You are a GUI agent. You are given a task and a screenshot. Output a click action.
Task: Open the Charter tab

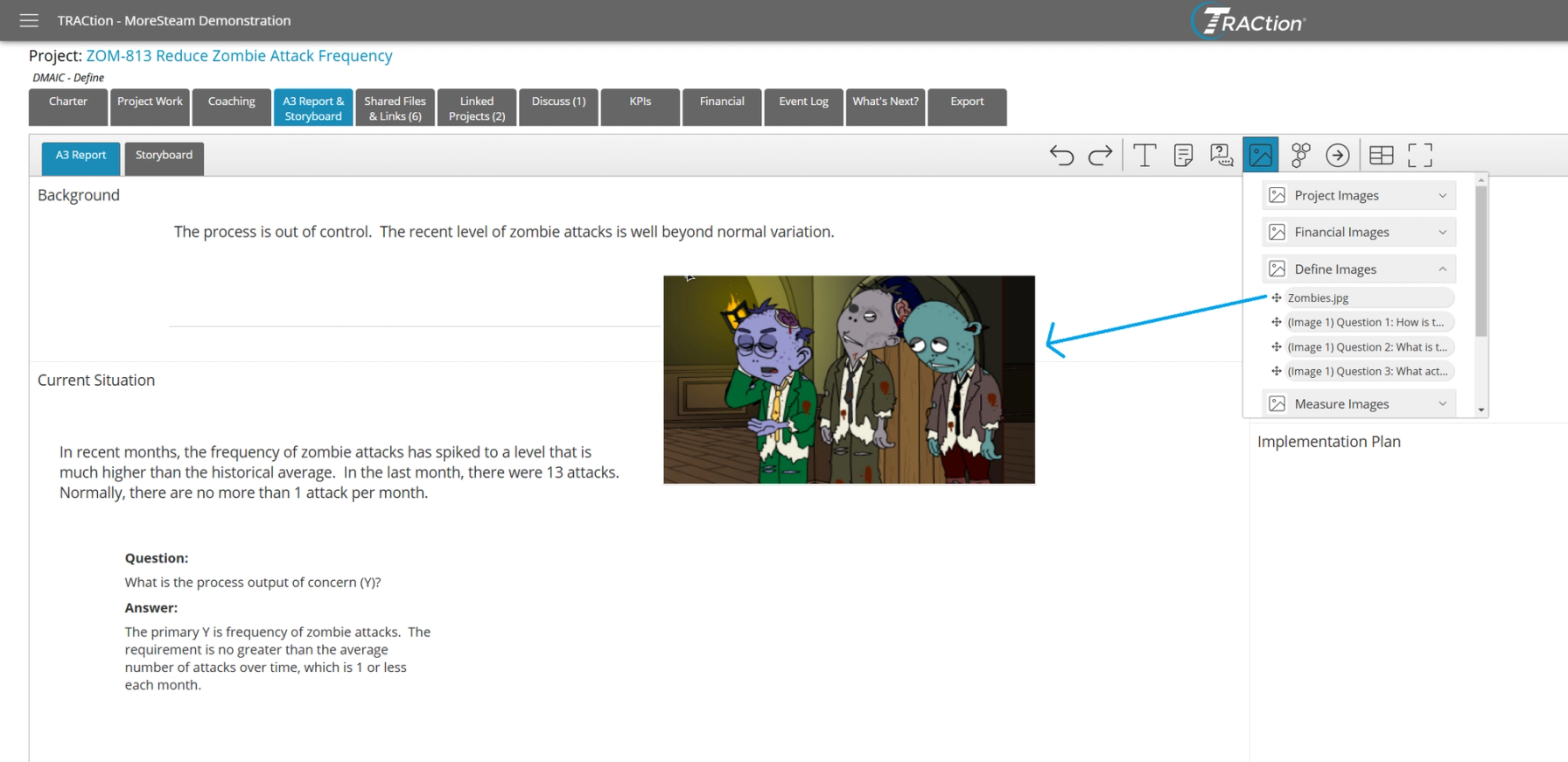tap(68, 108)
